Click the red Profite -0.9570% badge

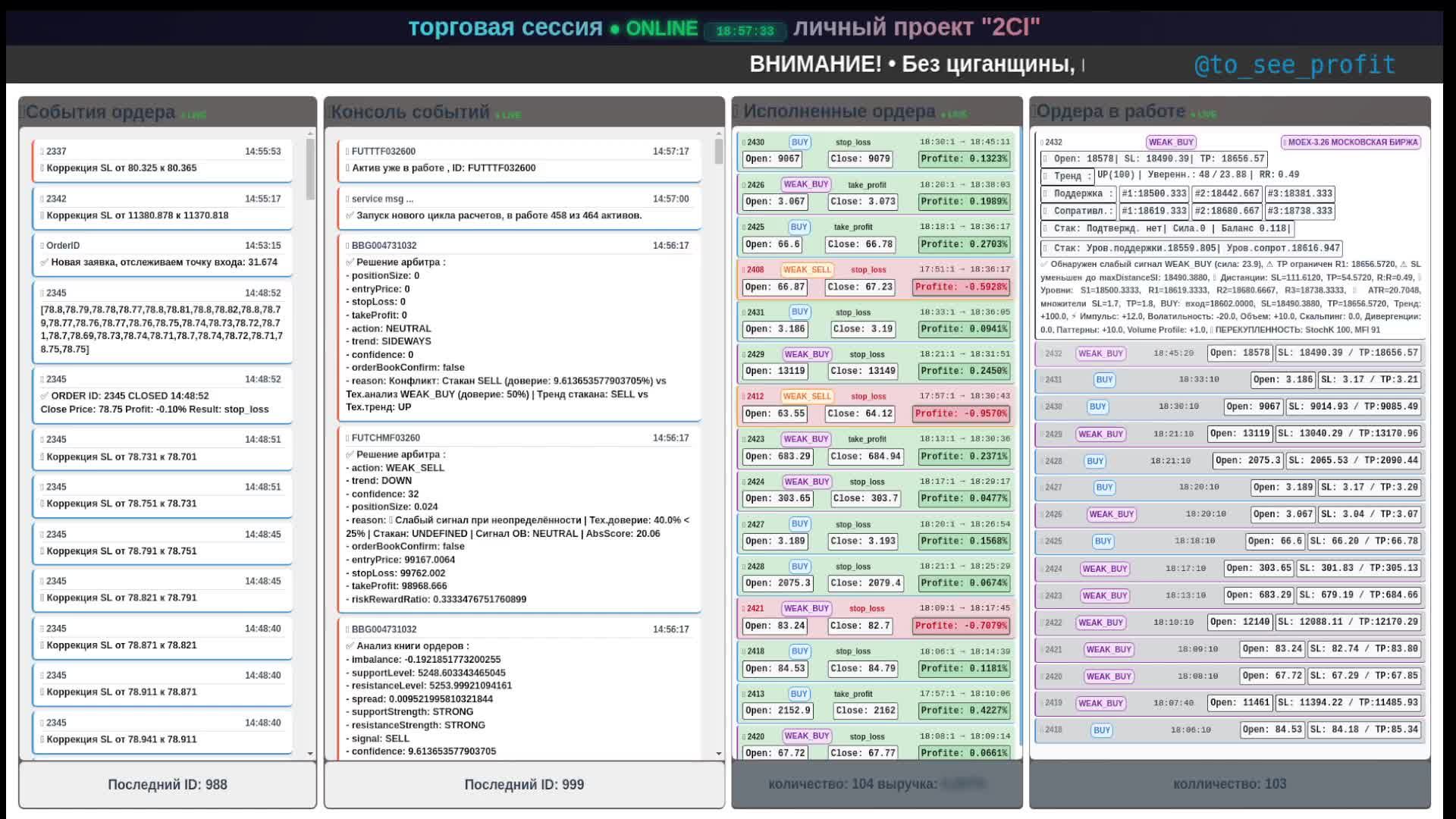[x=960, y=413]
